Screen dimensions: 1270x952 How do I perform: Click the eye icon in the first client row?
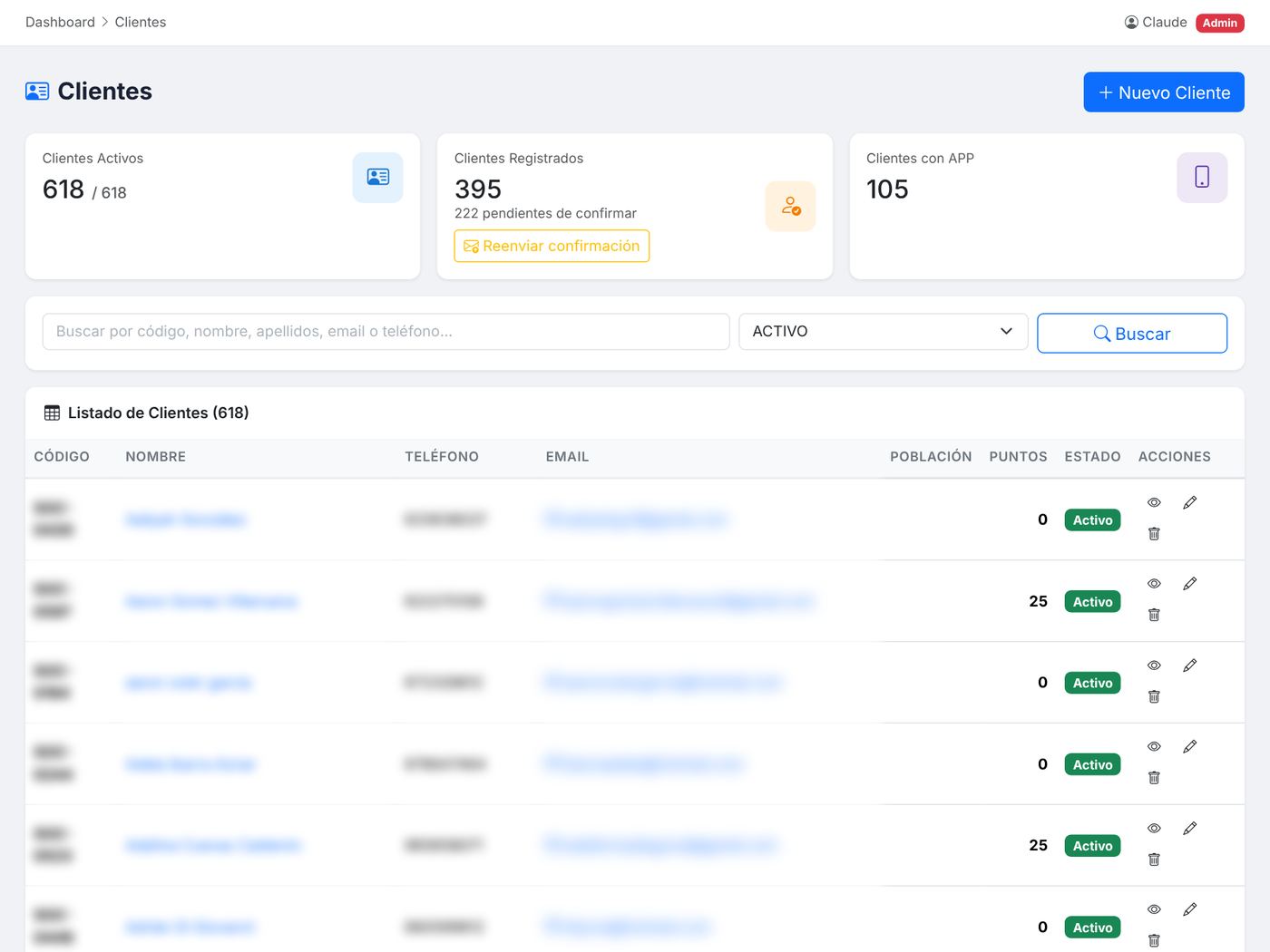click(x=1154, y=502)
